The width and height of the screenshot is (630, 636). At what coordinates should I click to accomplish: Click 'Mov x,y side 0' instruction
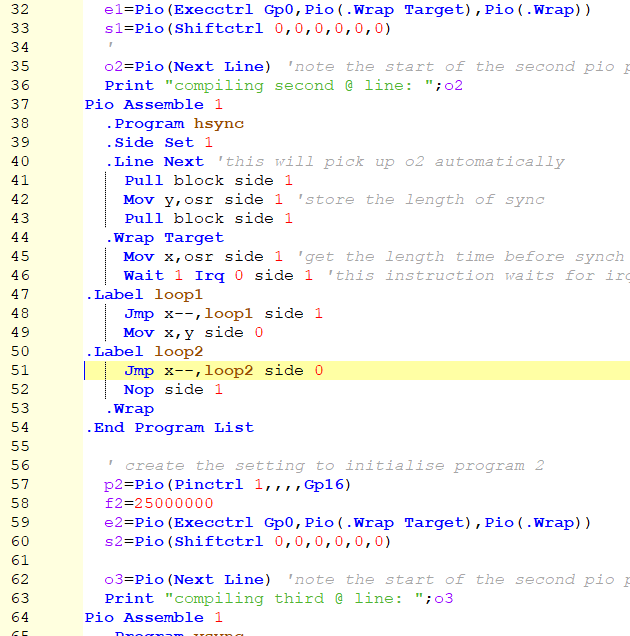pos(193,333)
